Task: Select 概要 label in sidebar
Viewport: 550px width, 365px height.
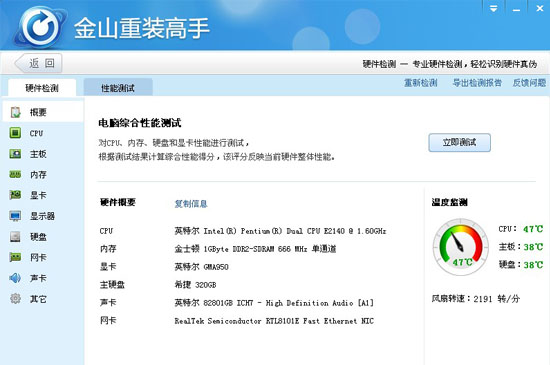Action: (x=38, y=113)
